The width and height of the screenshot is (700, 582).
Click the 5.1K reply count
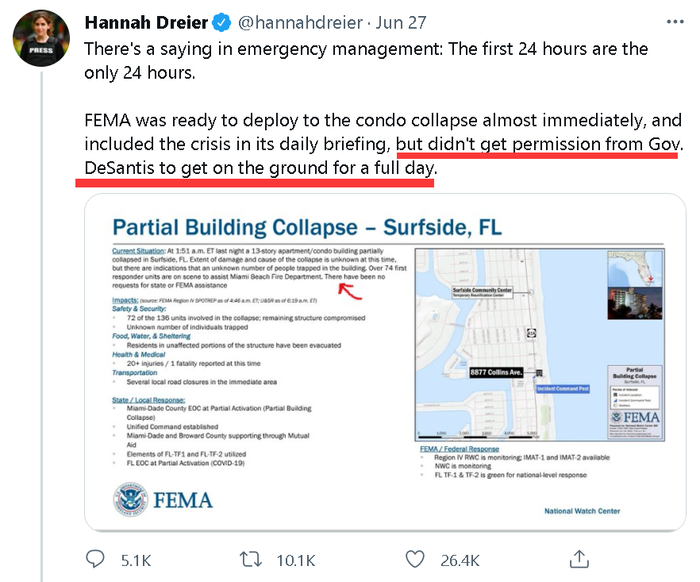(135, 560)
